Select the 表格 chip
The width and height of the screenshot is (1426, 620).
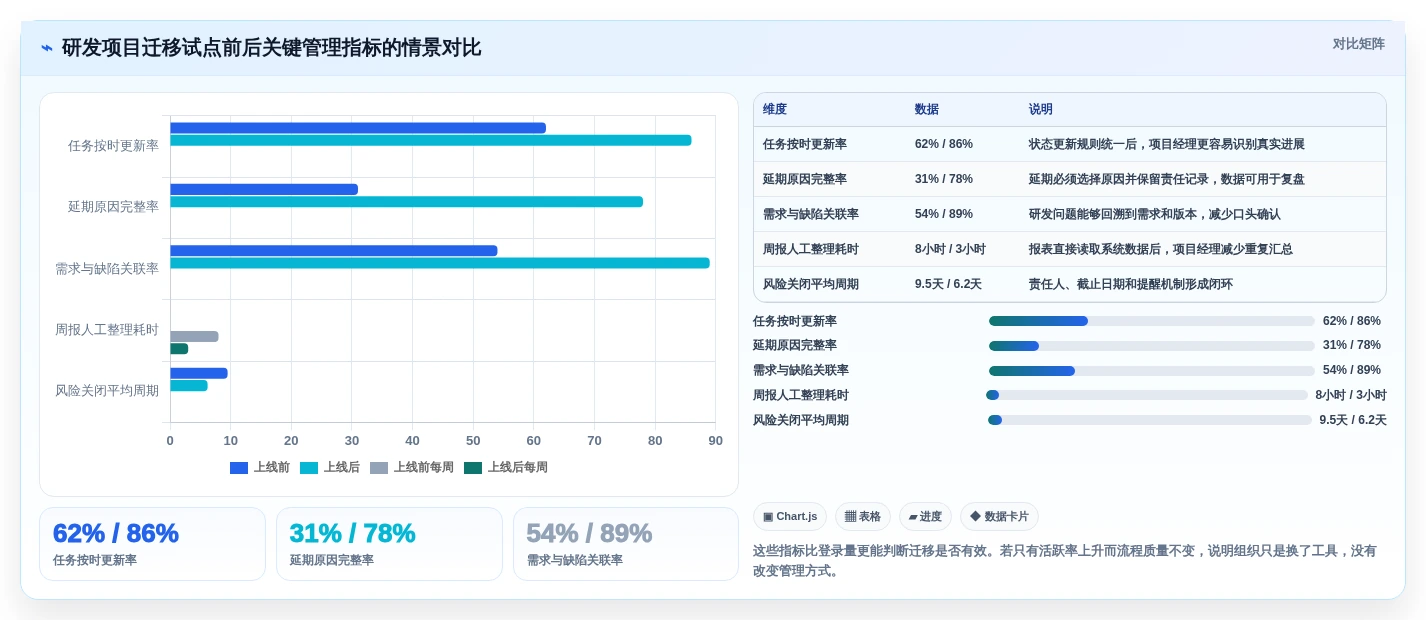coord(863,516)
